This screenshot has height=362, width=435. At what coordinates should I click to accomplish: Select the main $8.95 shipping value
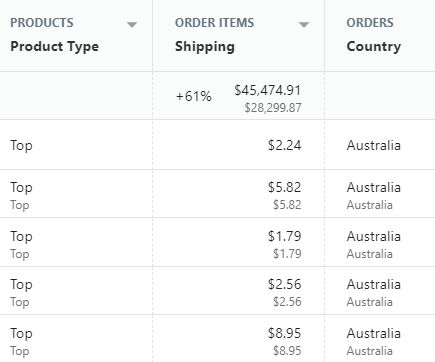[285, 333]
